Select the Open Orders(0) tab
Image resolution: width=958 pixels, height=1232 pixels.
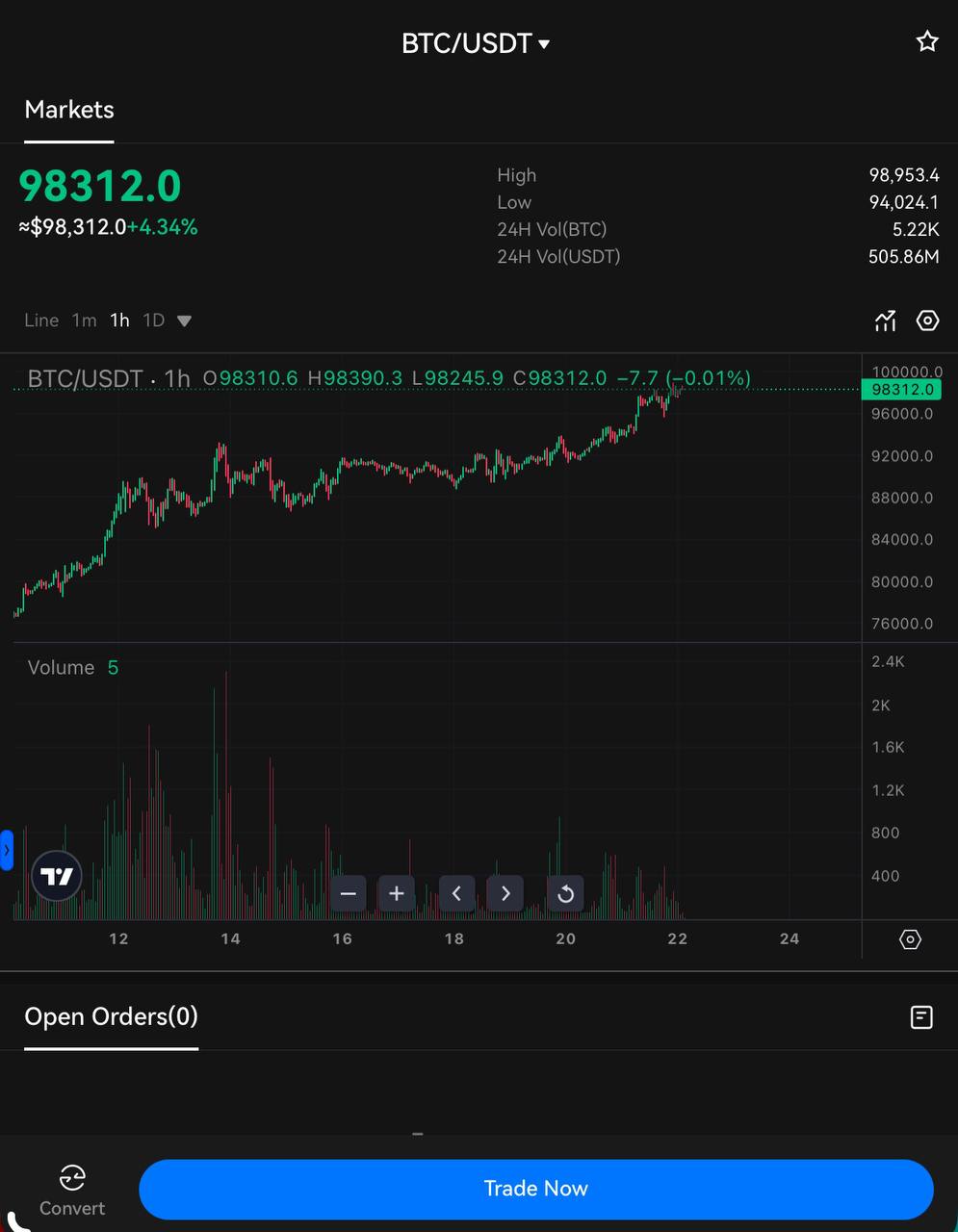click(x=112, y=1017)
